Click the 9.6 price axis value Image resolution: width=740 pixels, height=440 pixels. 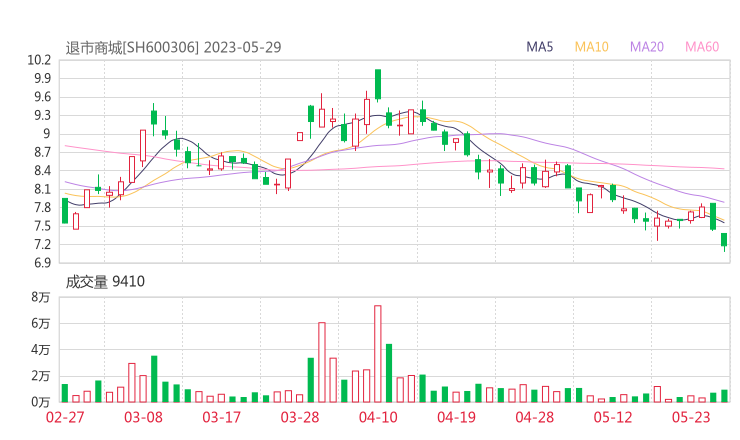[x=42, y=97]
